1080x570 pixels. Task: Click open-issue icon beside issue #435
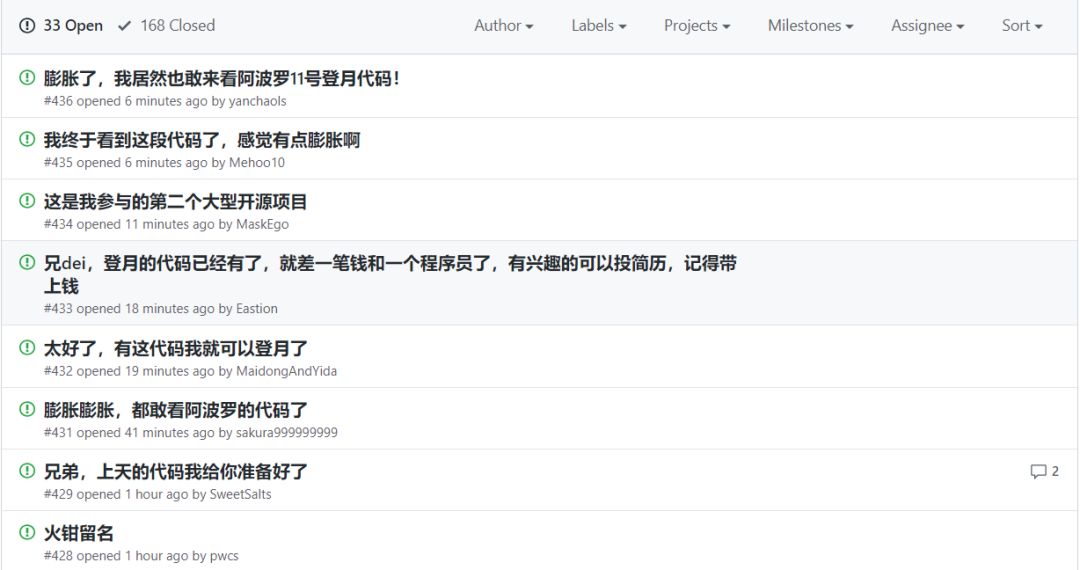coord(27,139)
